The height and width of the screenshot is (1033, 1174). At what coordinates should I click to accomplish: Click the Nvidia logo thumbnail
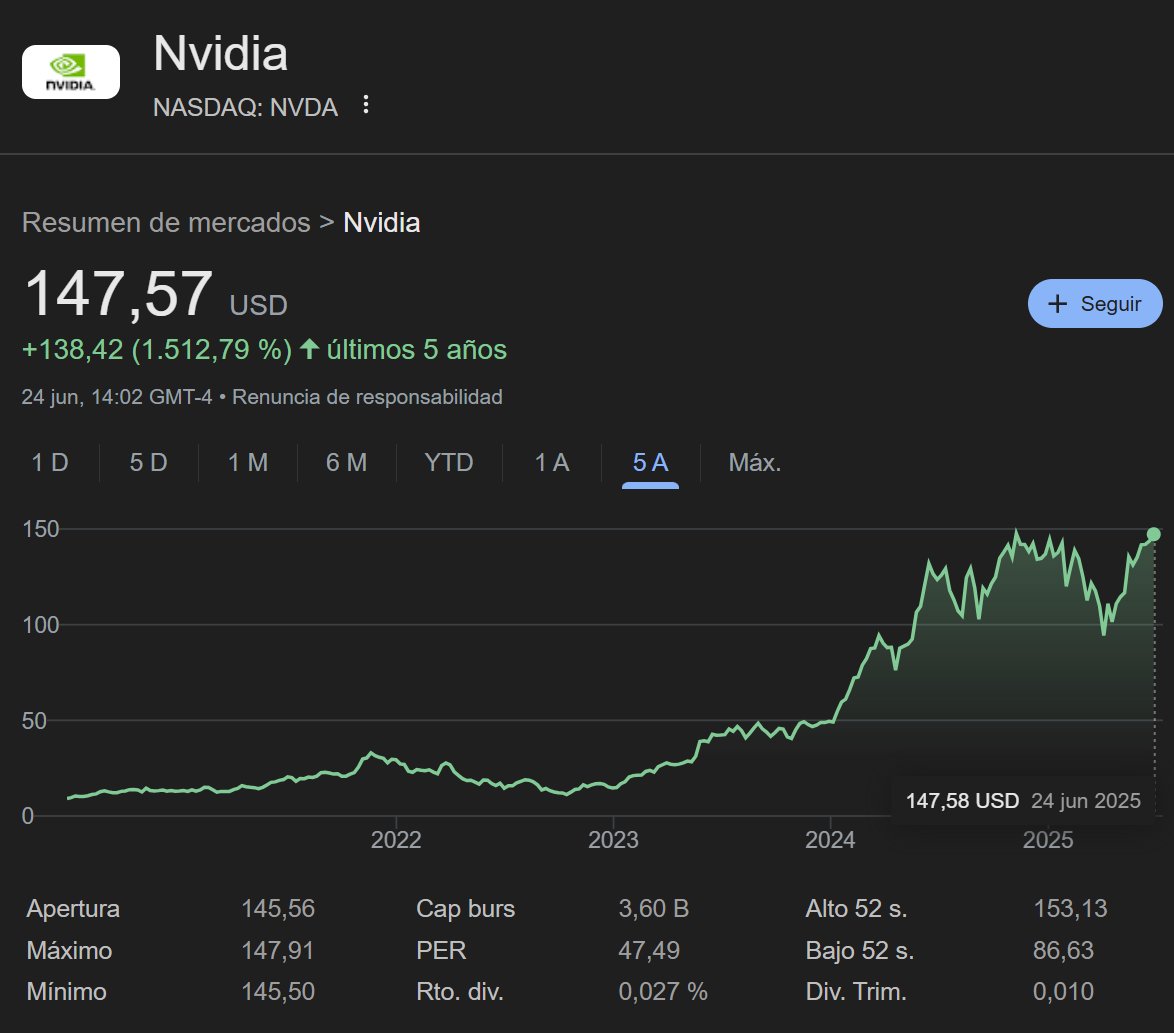(x=71, y=72)
